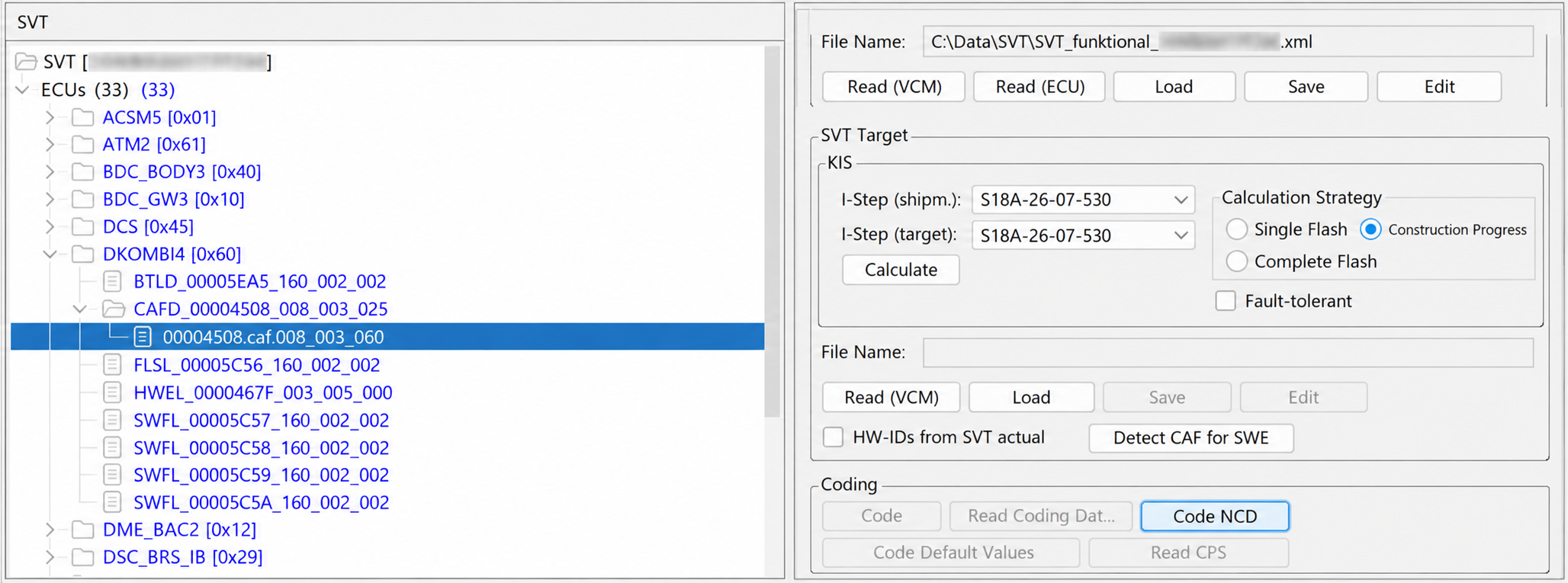Click the DCS [0x45] folder icon
Screen dimensions: 1568x583
[x=82, y=226]
